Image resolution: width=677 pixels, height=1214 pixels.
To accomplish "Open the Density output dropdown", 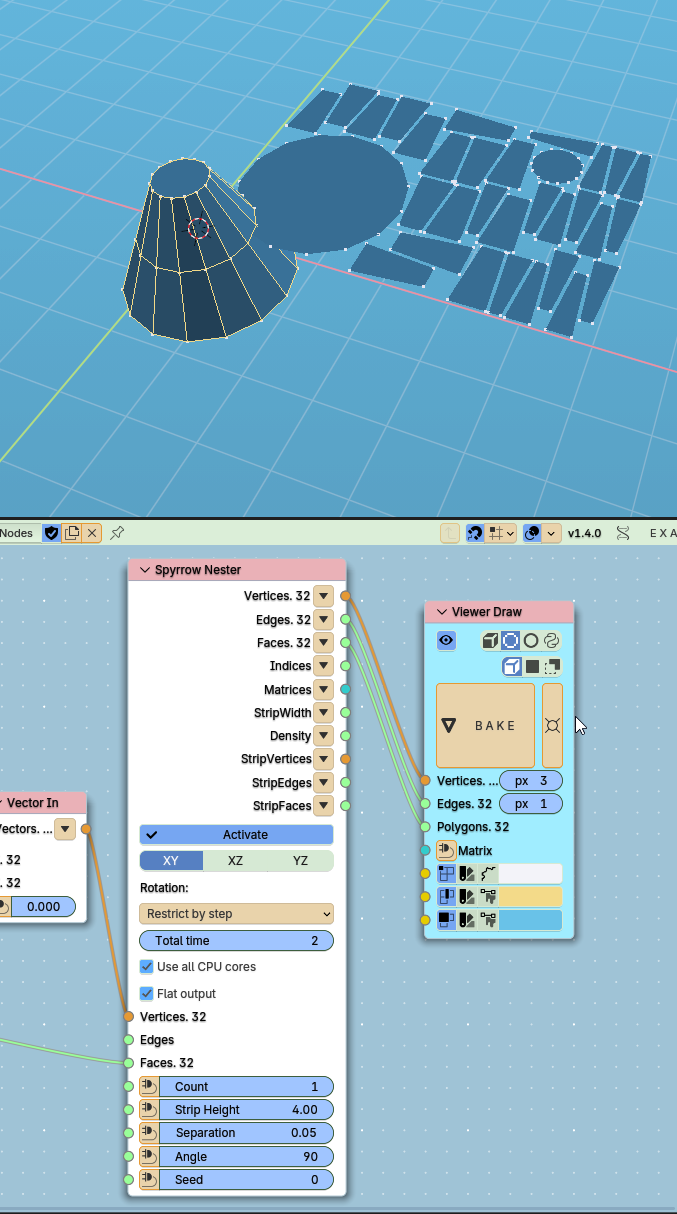I will click(x=323, y=736).
